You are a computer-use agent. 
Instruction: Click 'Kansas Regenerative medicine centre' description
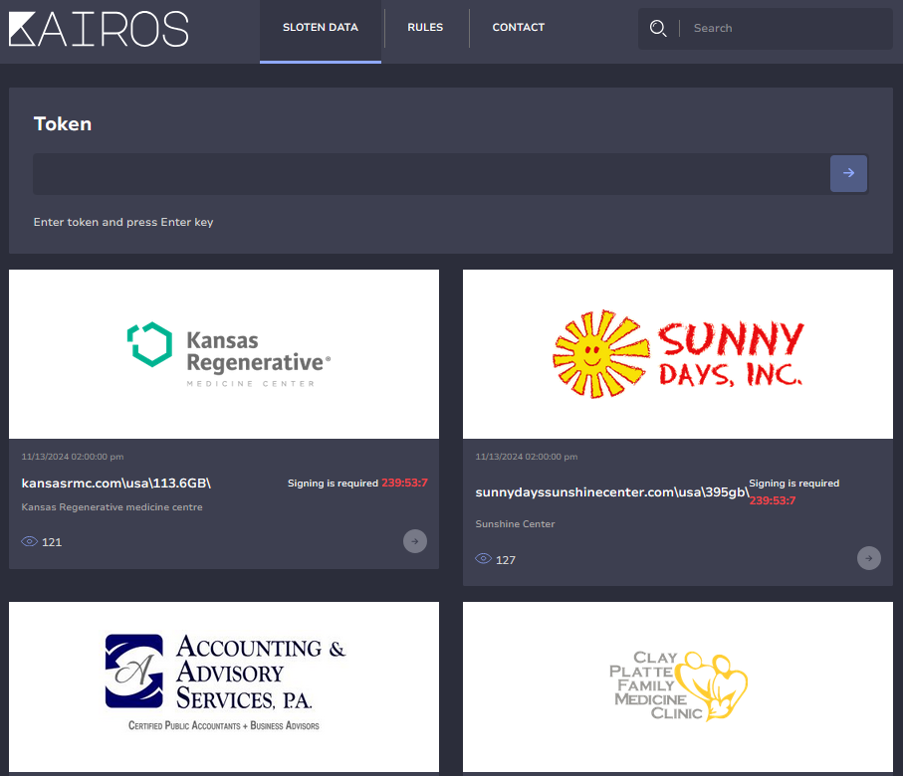112,507
